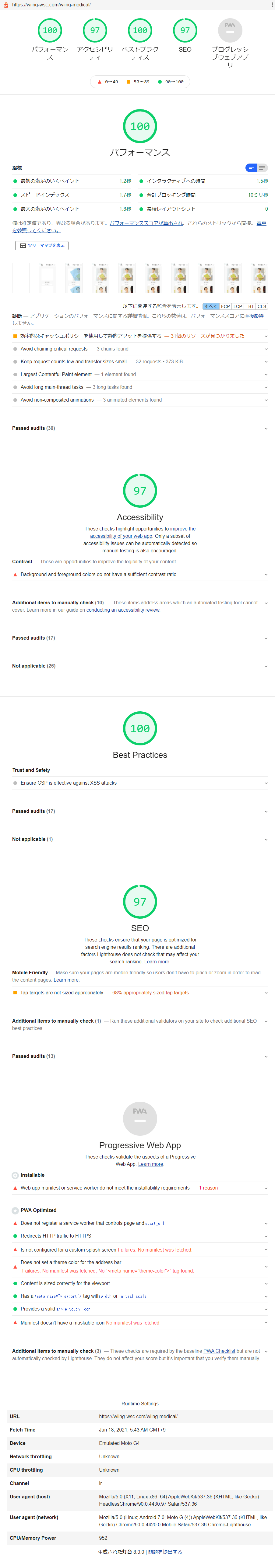Click the ツリーマップを表示 button
This screenshot has height=1568, width=275.
pos(41,246)
